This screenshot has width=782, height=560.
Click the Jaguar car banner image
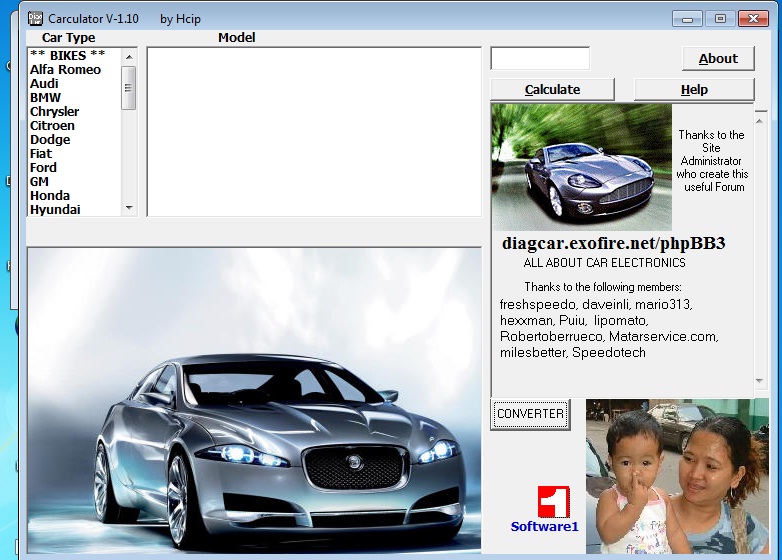(x=254, y=401)
